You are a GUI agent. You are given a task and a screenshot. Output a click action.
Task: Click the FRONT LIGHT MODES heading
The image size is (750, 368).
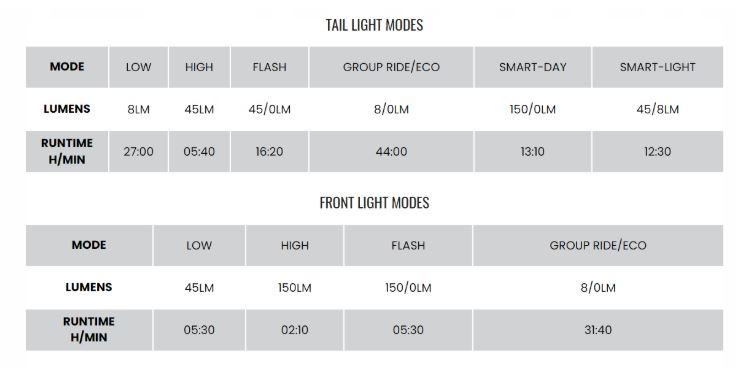375,203
